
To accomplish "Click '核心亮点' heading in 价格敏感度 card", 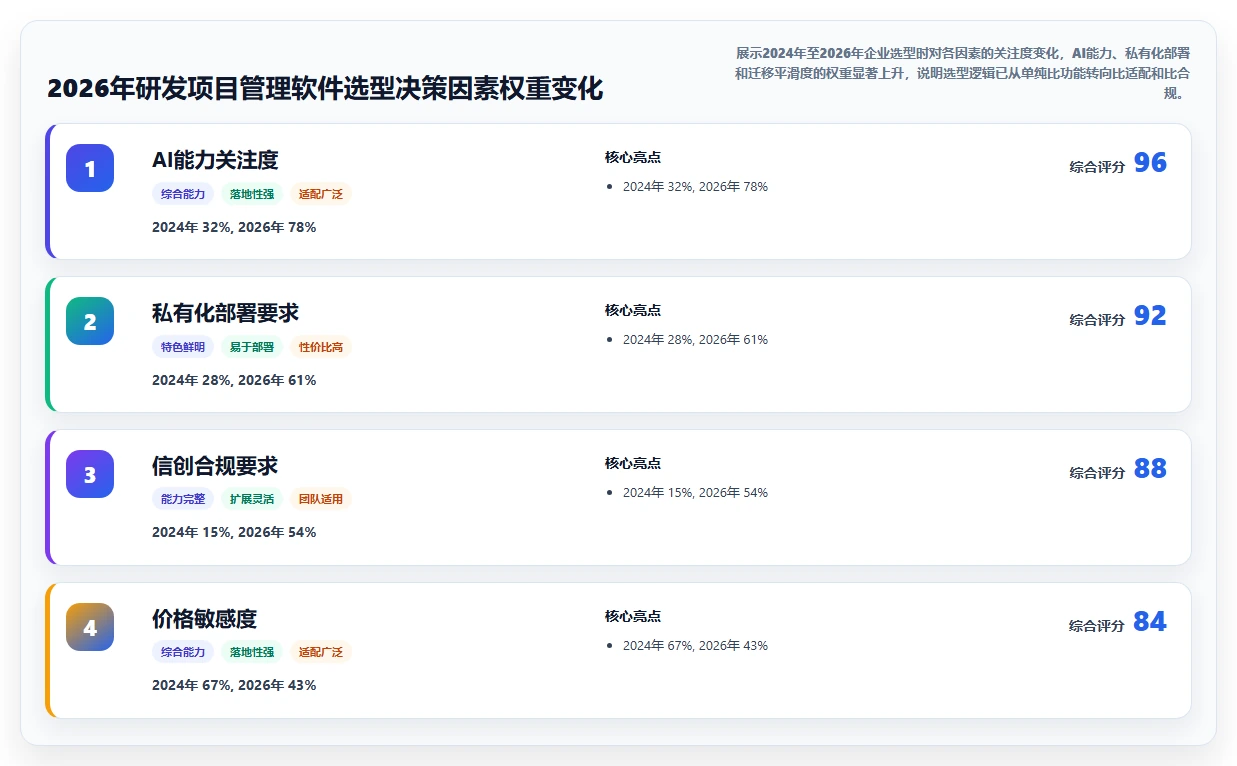I will coord(633,616).
